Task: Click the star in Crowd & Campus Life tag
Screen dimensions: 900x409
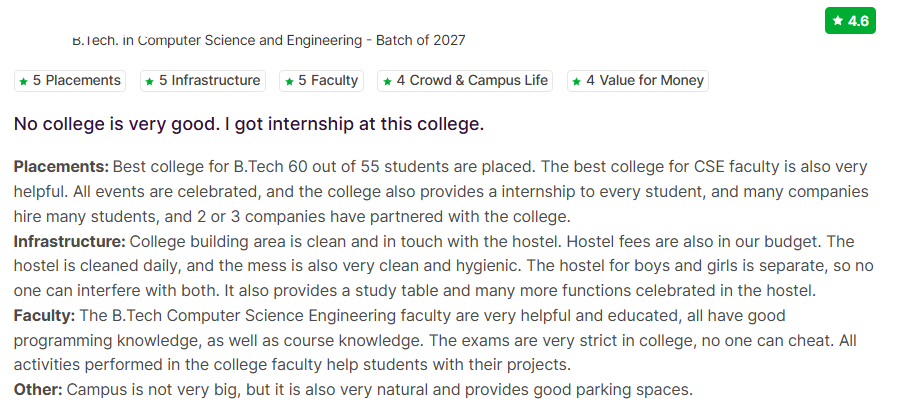Action: point(387,81)
